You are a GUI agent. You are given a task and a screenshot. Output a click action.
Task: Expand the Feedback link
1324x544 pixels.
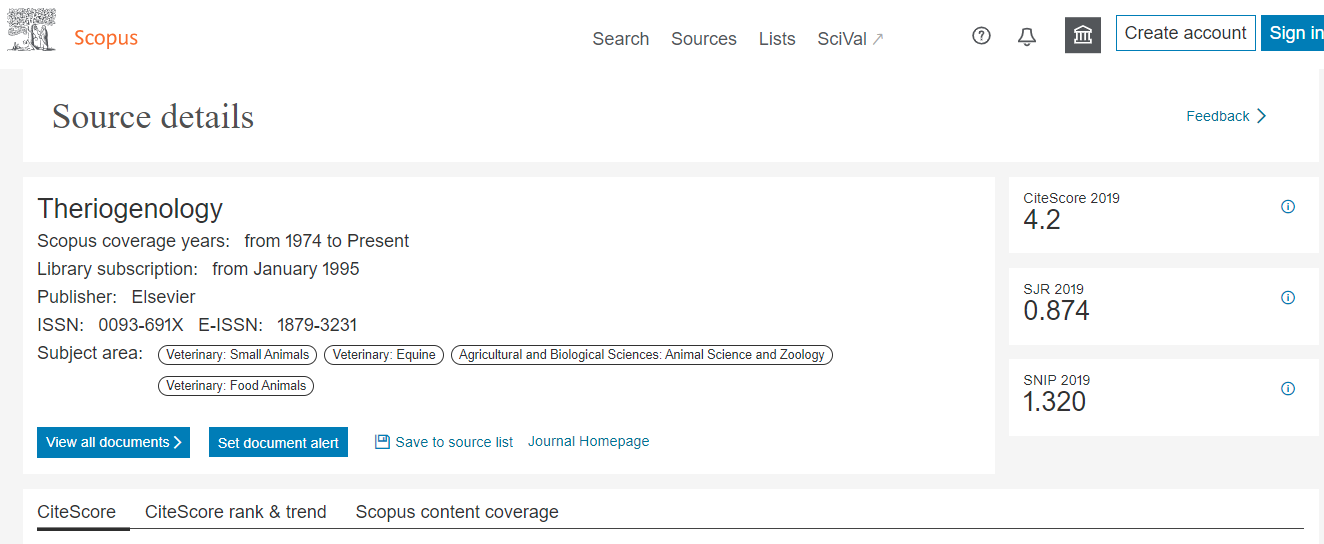[1226, 116]
